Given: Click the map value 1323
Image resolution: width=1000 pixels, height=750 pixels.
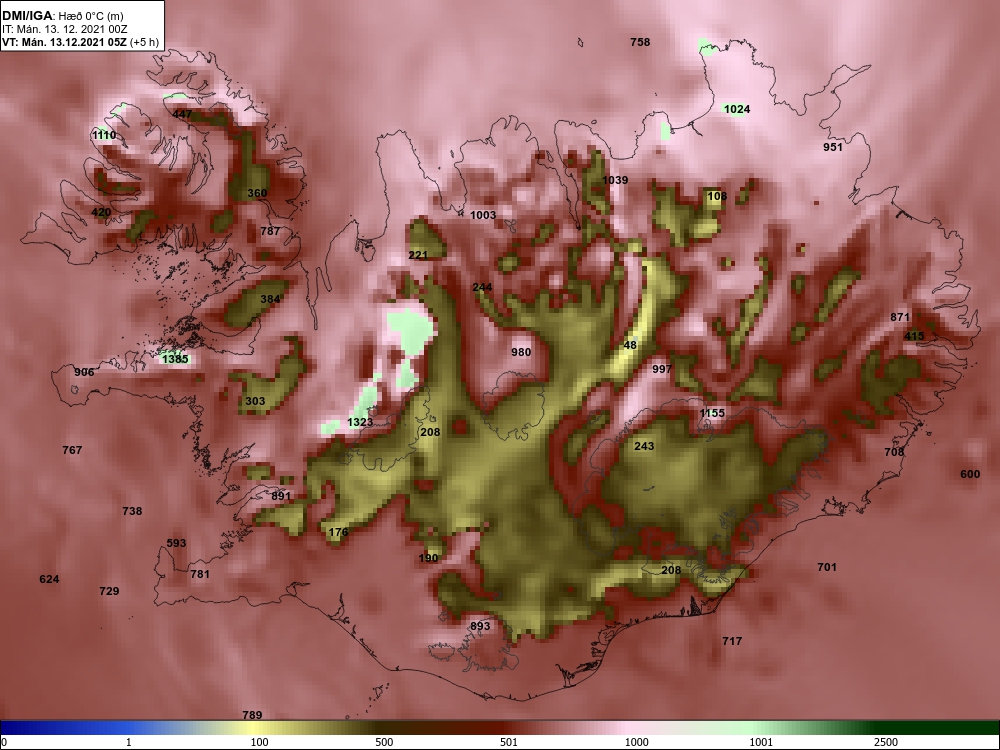Looking at the screenshot, I should [360, 422].
